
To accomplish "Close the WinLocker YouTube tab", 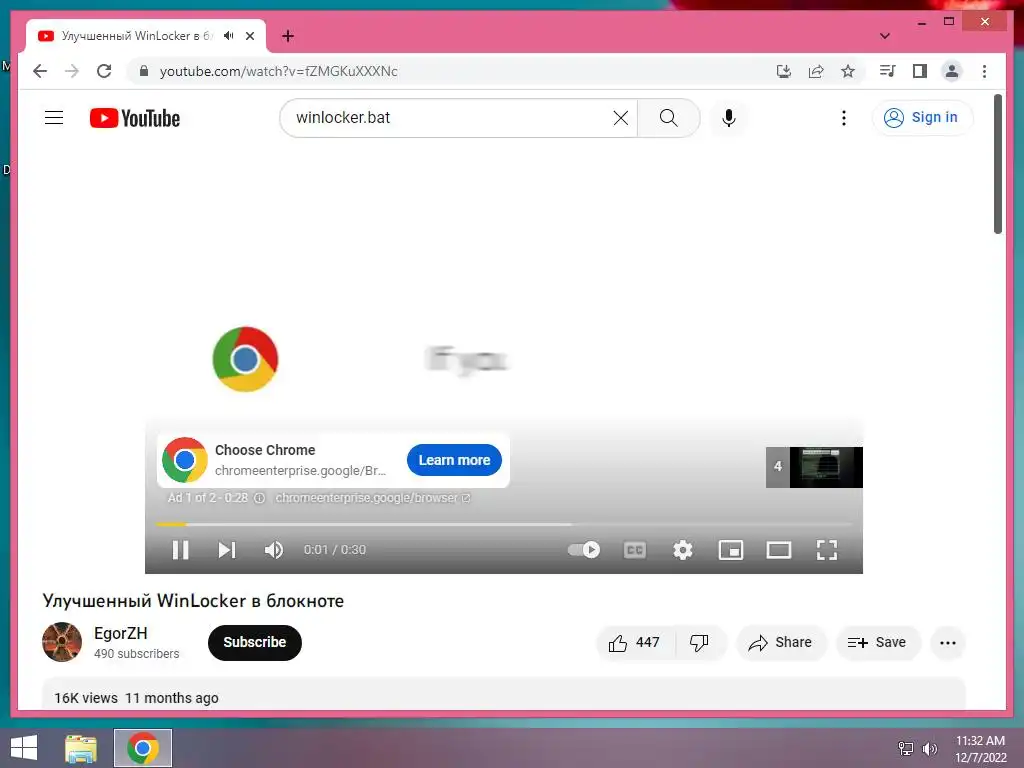I will coord(250,36).
